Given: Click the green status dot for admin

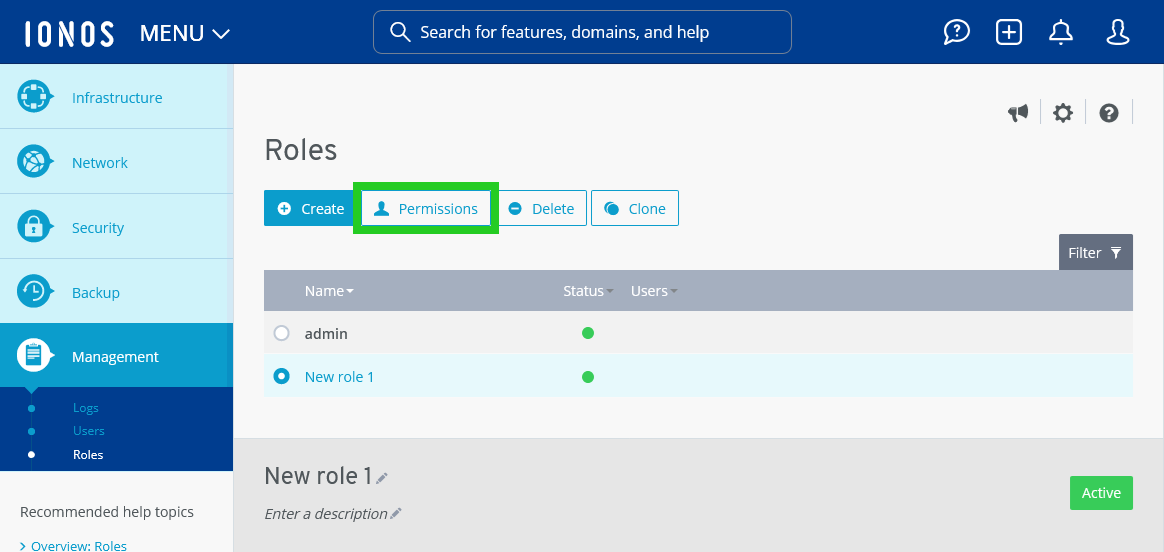Looking at the screenshot, I should tap(588, 333).
